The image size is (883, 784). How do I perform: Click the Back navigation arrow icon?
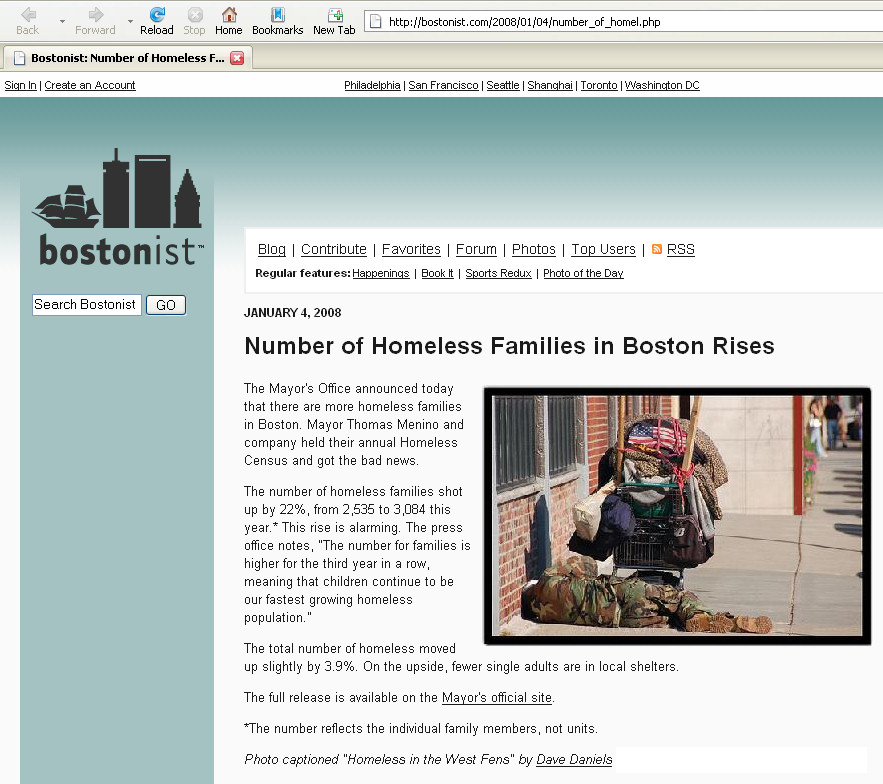[x=28, y=15]
